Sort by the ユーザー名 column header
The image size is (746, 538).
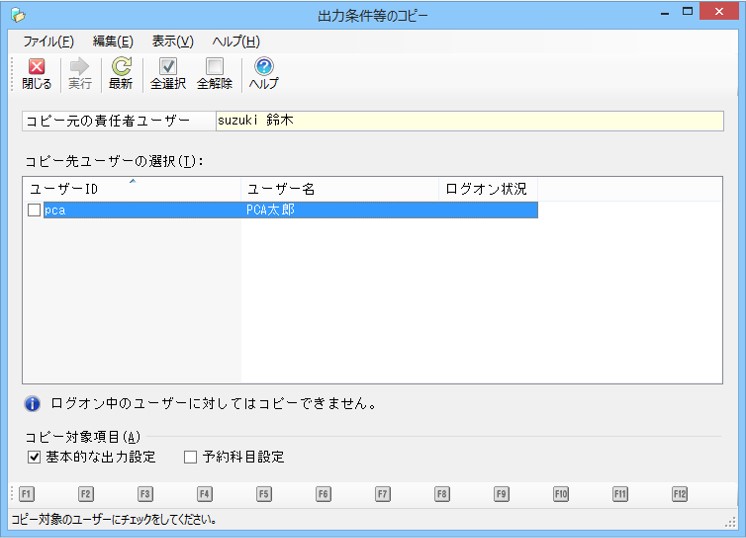coord(338,189)
